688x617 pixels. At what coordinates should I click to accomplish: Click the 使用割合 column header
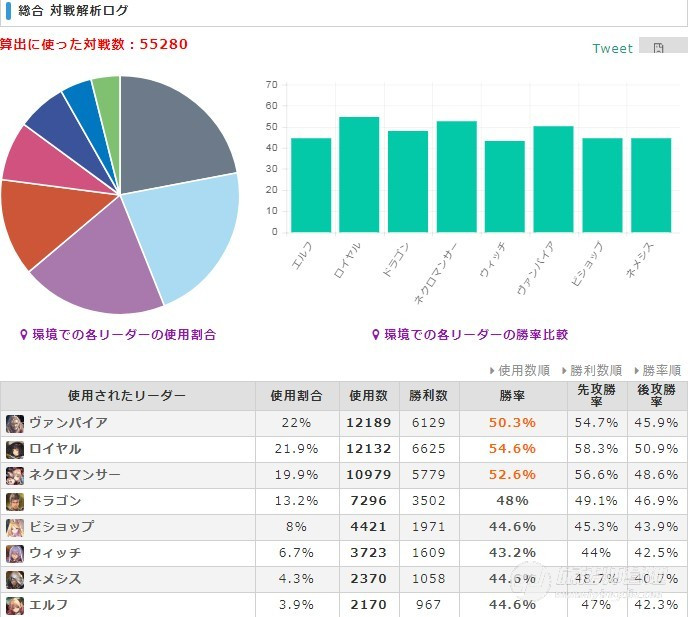click(x=297, y=396)
